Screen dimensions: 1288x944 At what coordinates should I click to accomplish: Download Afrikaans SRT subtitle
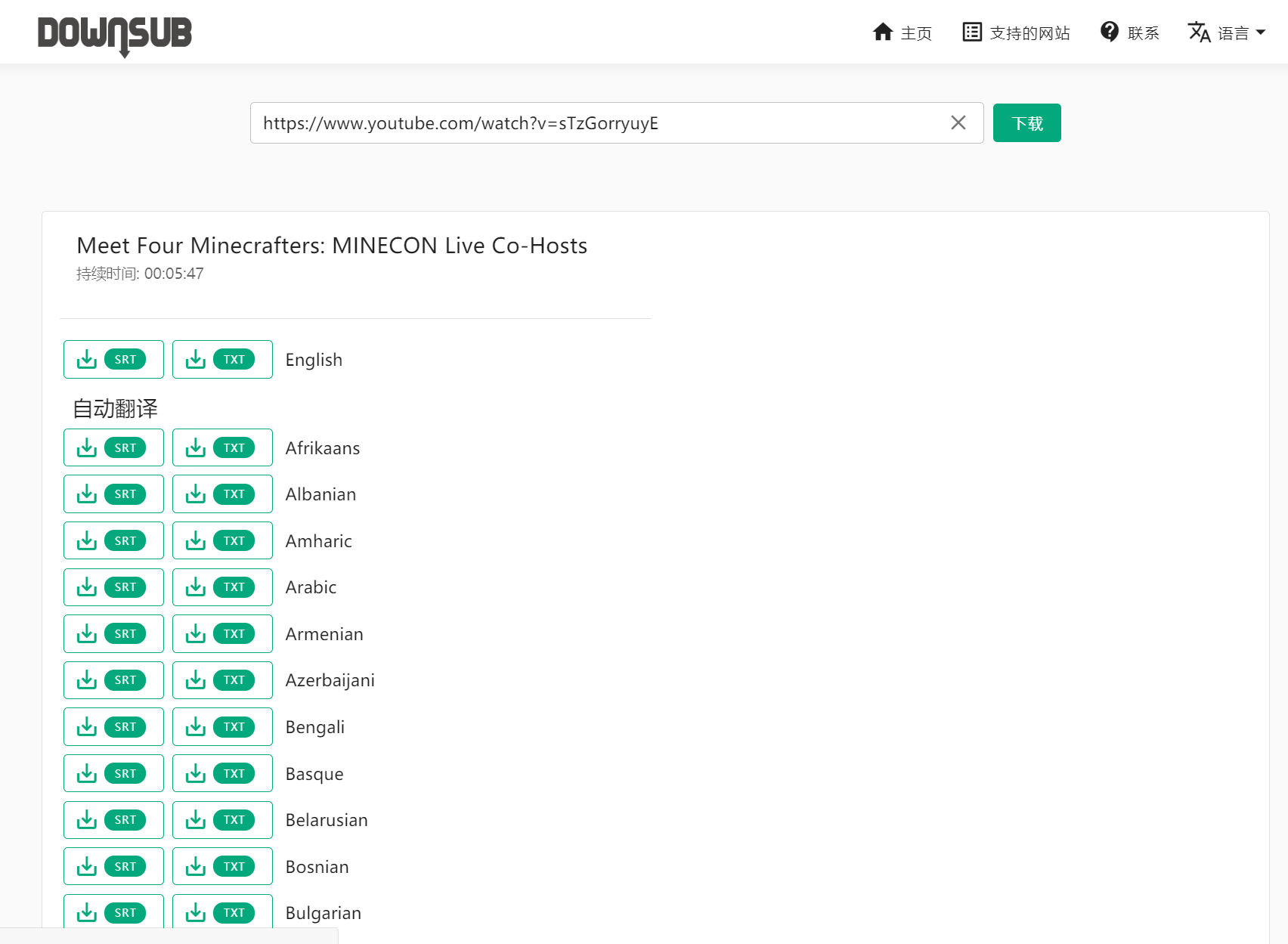coord(113,448)
